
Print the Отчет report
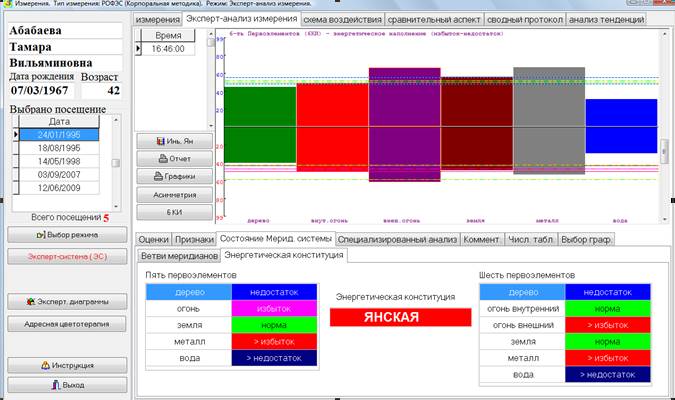point(174,159)
